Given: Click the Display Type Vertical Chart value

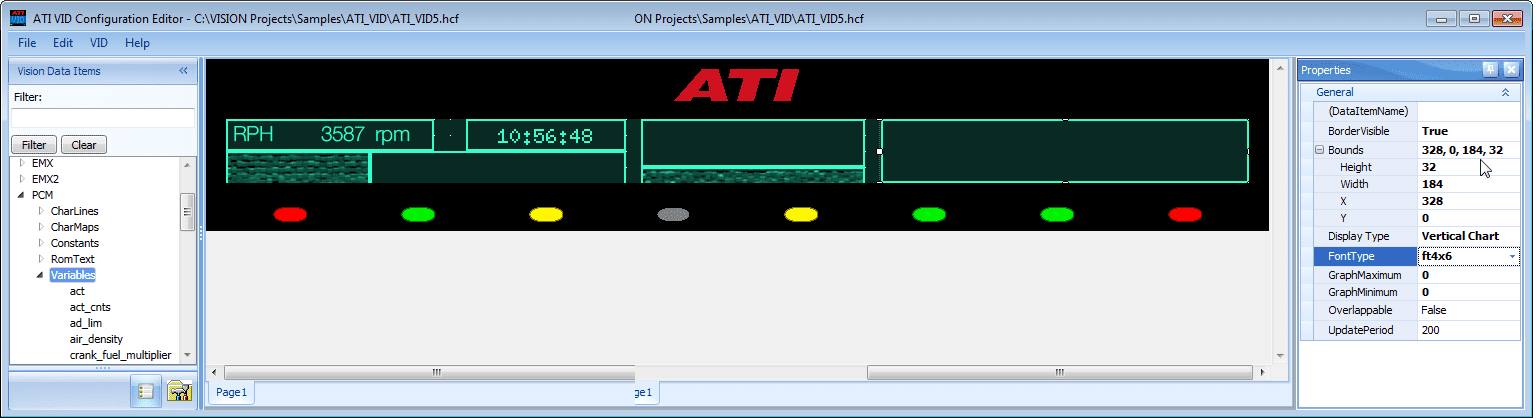Looking at the screenshot, I should (1469, 236).
